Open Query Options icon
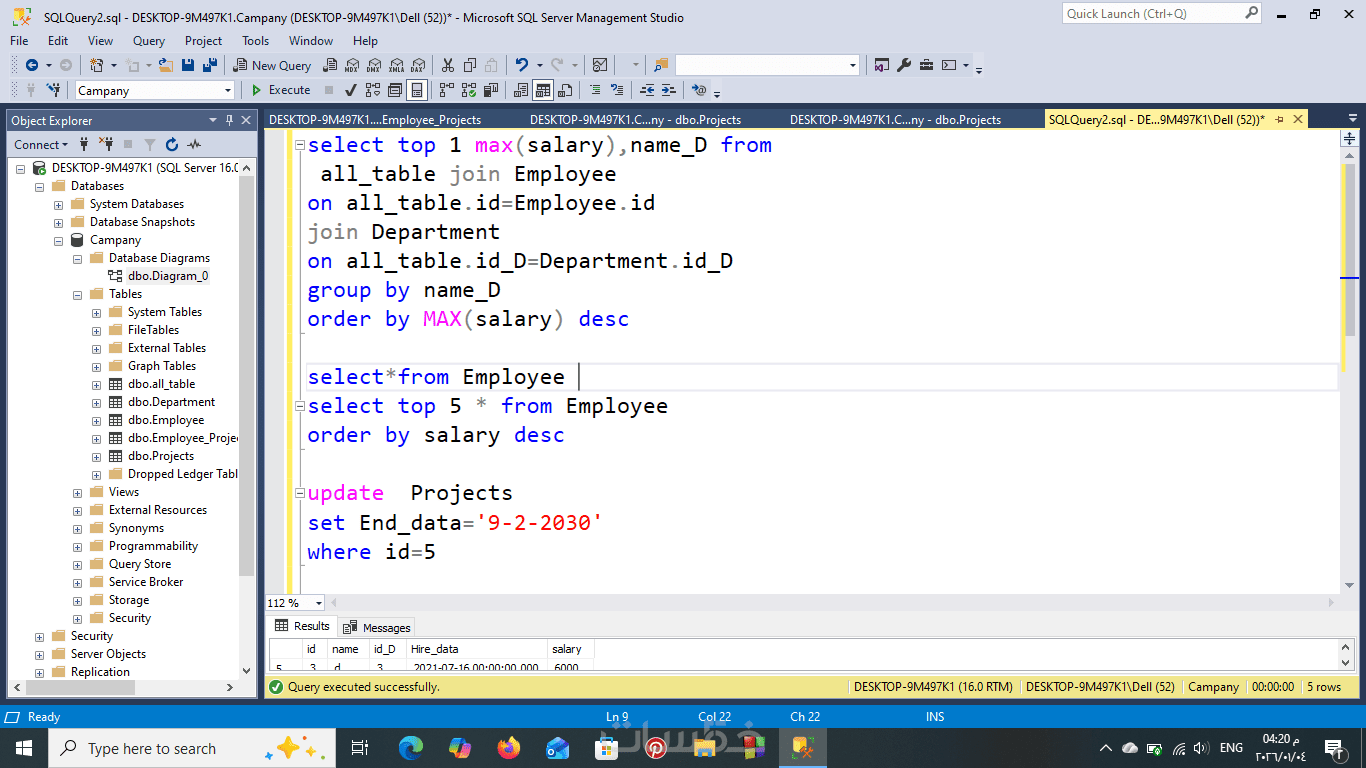The width and height of the screenshot is (1366, 768). (395, 90)
